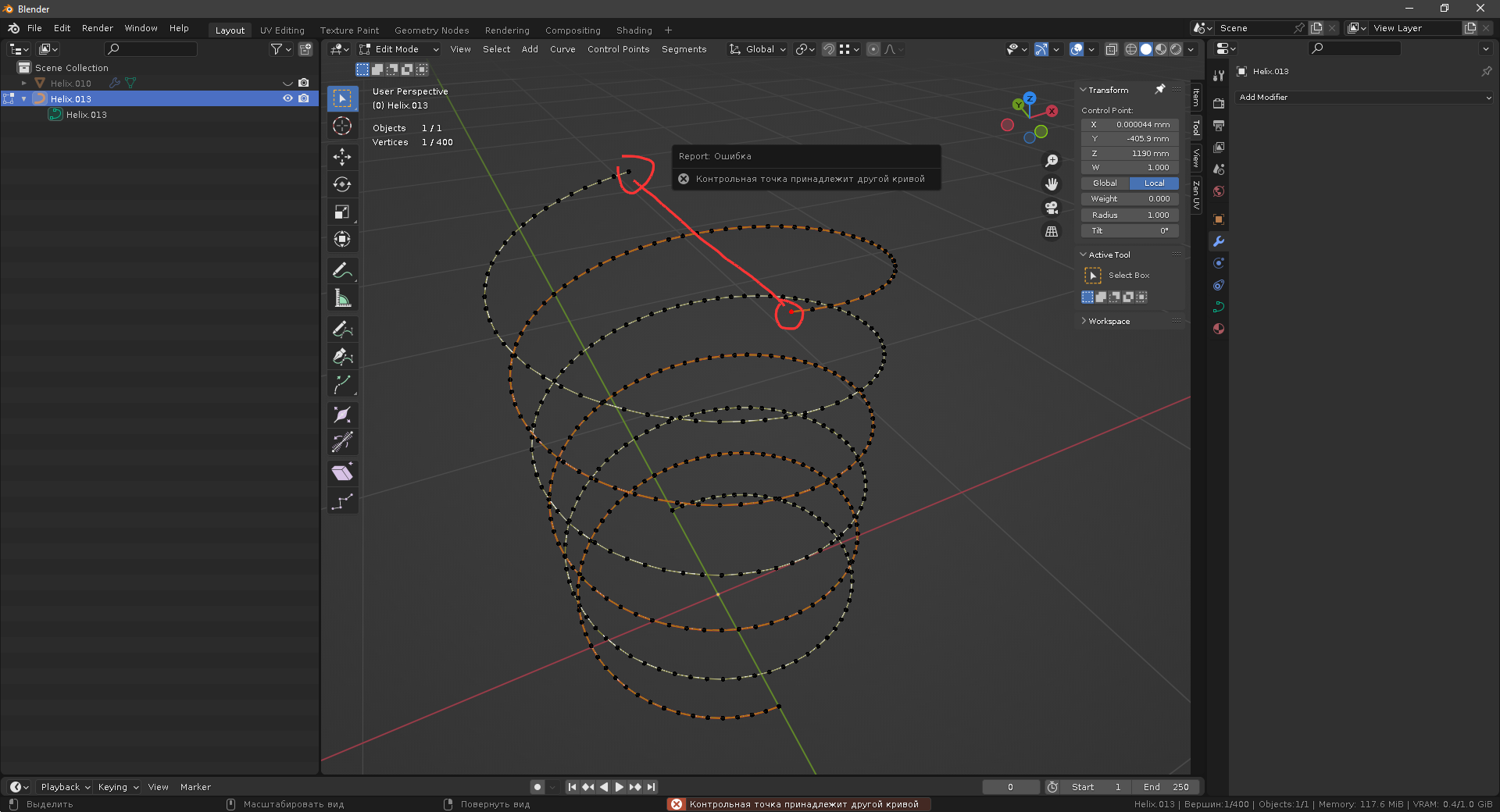Open the Control Points menu
The image size is (1500, 812).
point(618,49)
